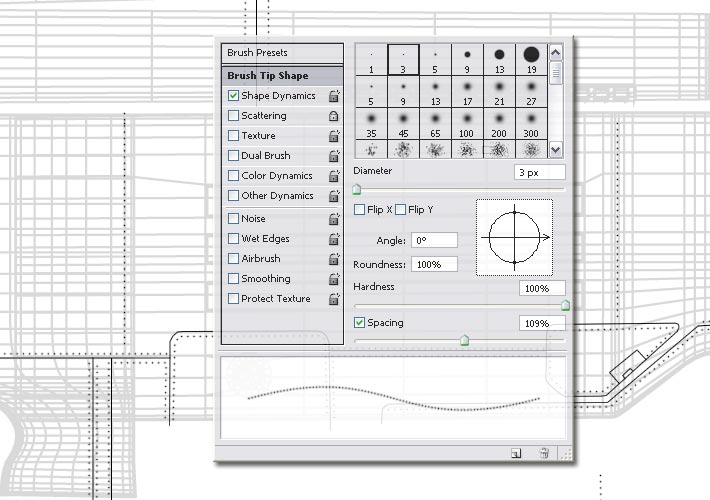Image resolution: width=710 pixels, height=500 pixels.
Task: Check the Flip Y checkbox
Action: (x=400, y=210)
